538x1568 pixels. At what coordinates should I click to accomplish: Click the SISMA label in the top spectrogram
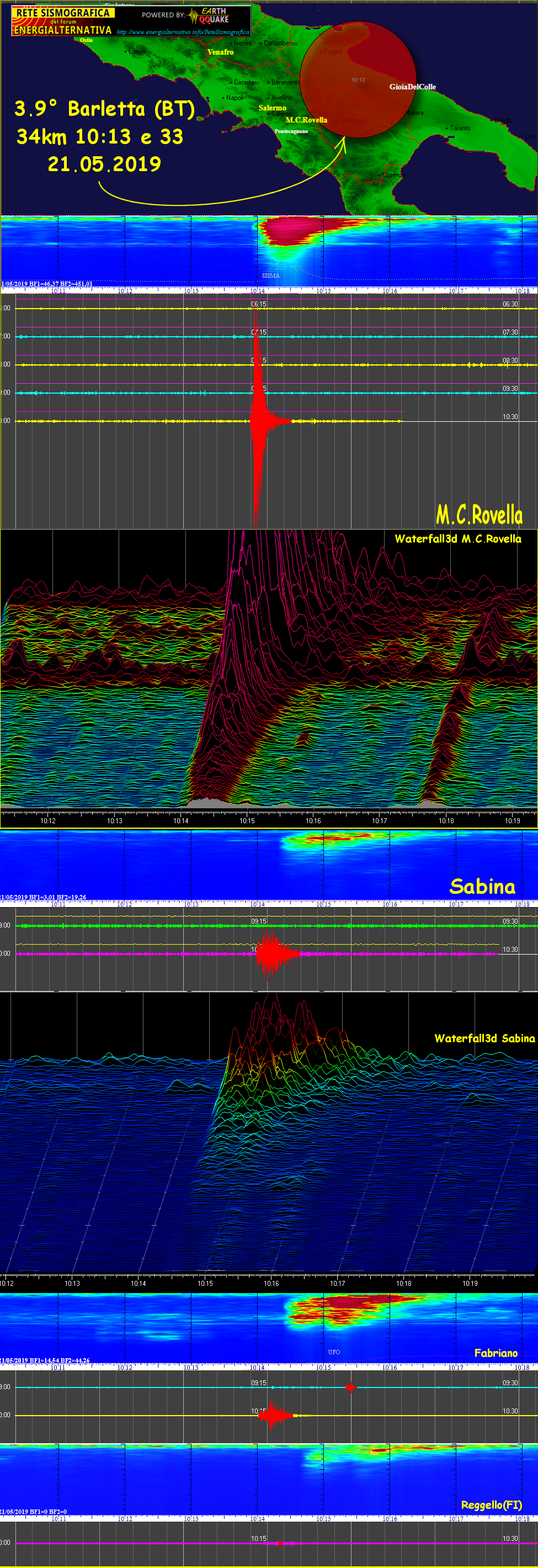271,276
